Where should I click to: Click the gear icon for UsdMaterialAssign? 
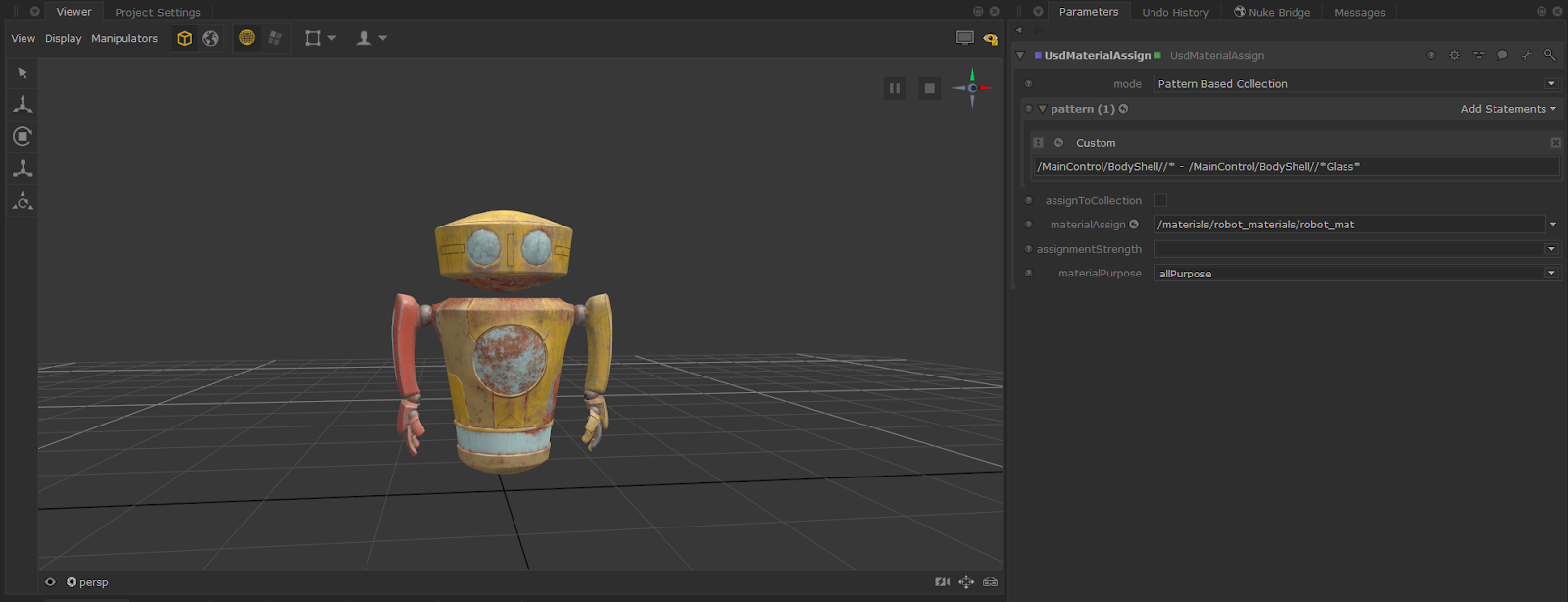1454,55
